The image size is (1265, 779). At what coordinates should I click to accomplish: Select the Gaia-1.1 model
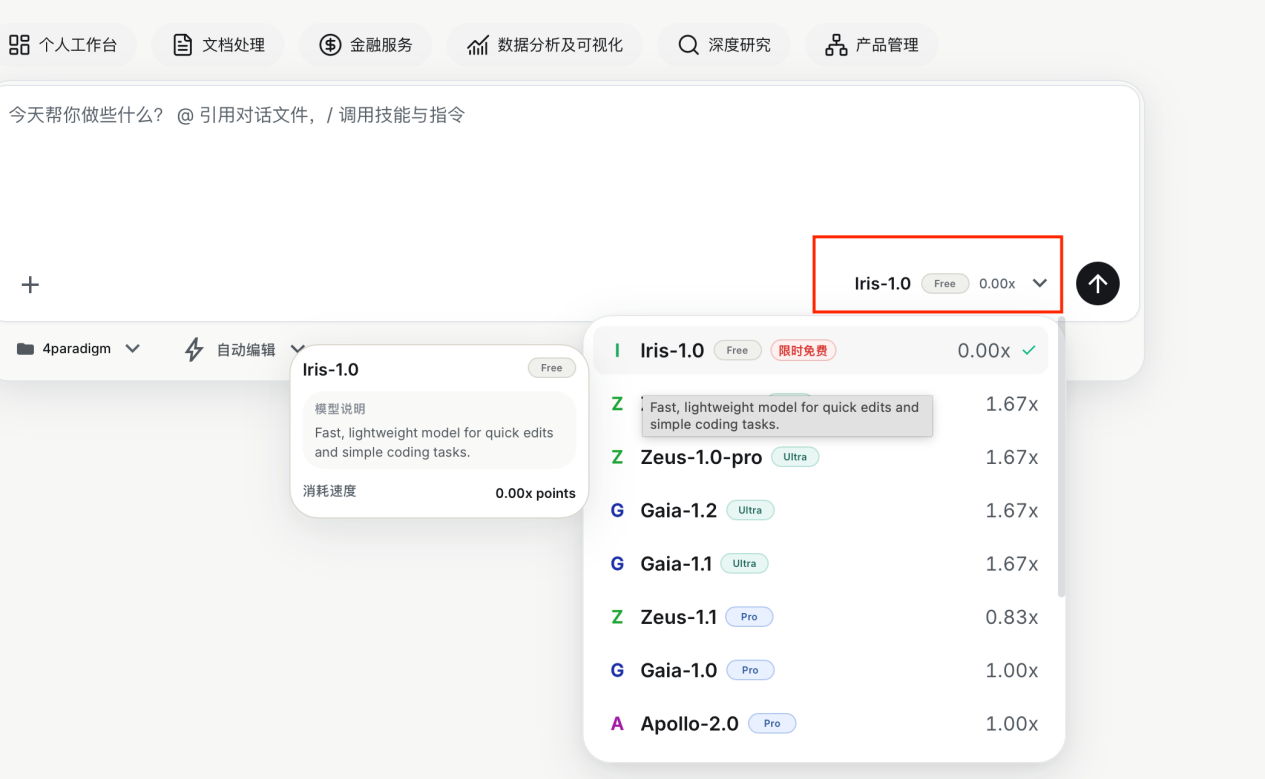click(820, 564)
